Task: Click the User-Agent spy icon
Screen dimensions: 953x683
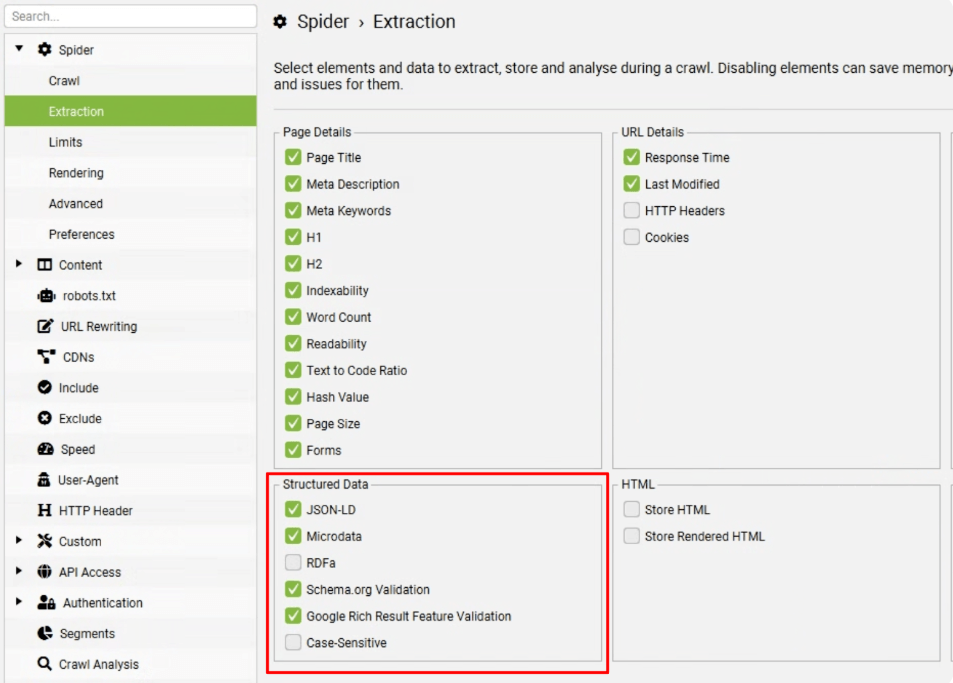Action: (44, 479)
